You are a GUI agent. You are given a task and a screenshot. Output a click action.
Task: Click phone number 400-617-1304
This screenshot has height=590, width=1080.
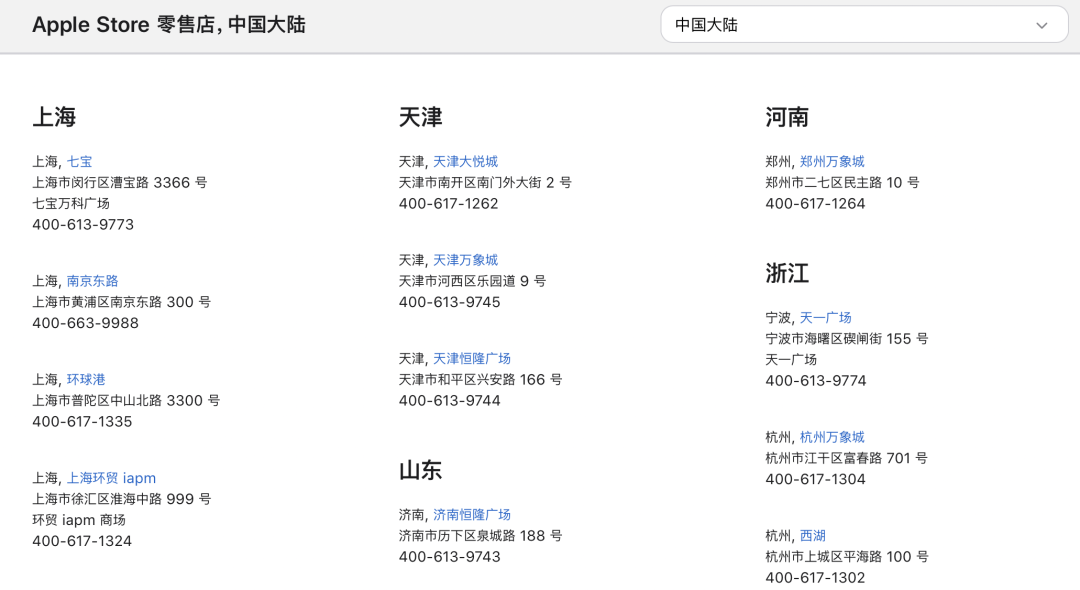(x=816, y=479)
